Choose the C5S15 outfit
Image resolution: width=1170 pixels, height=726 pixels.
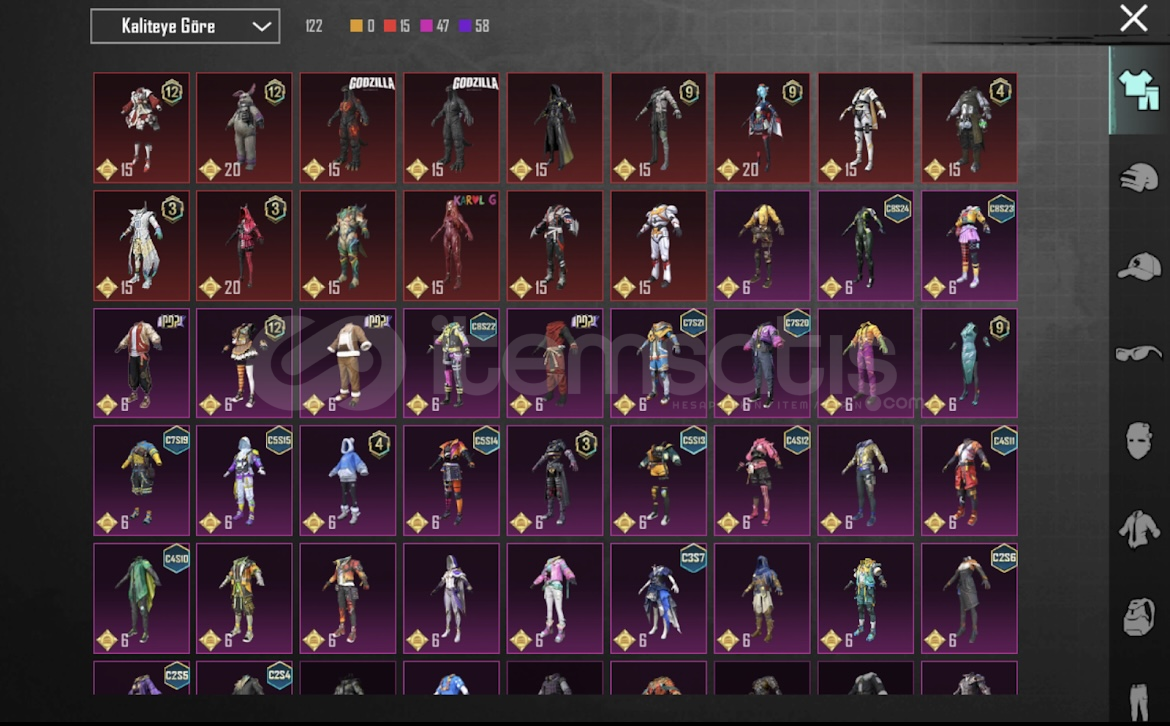click(x=244, y=481)
